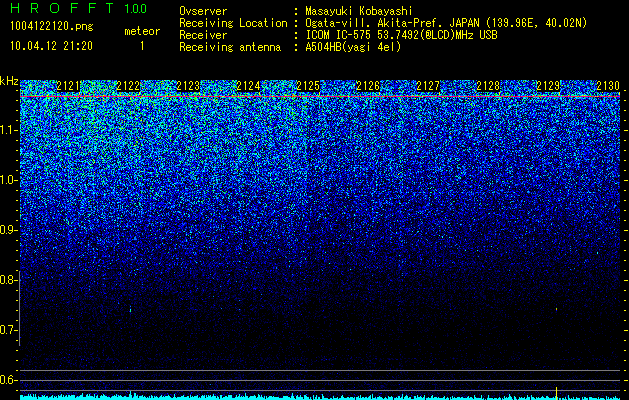Click the meteor echo spot near 2122
629x400 pixels.
click(x=130, y=309)
